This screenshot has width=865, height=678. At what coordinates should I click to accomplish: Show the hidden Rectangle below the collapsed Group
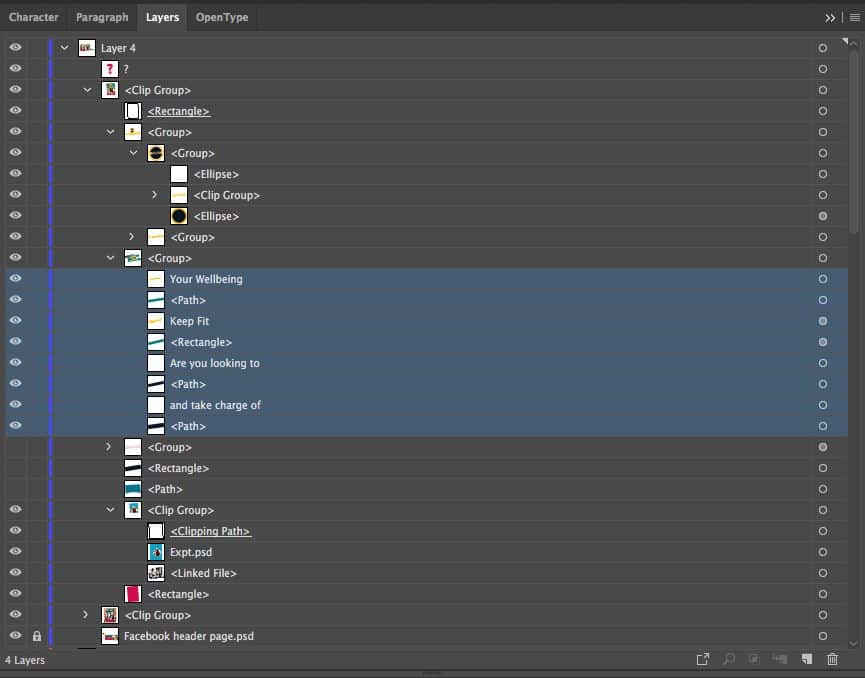[x=15, y=468]
